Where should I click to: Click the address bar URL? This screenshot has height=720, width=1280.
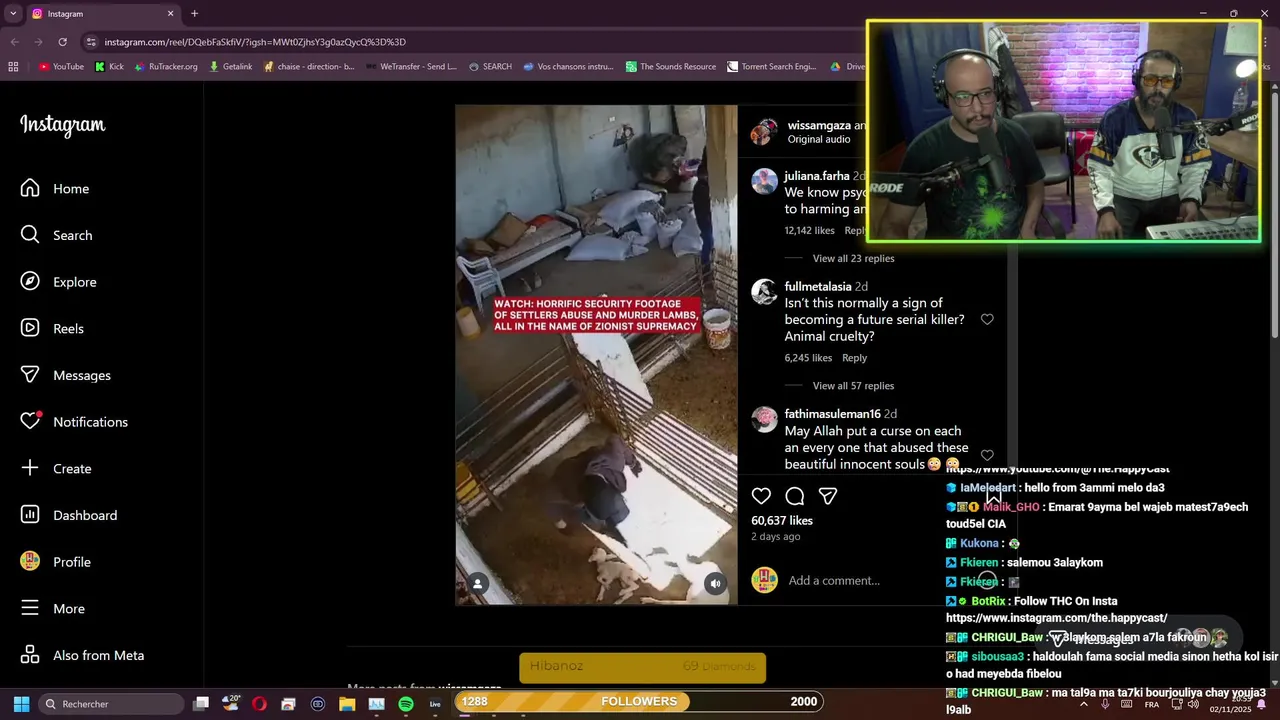pyautogui.click(x=255, y=42)
